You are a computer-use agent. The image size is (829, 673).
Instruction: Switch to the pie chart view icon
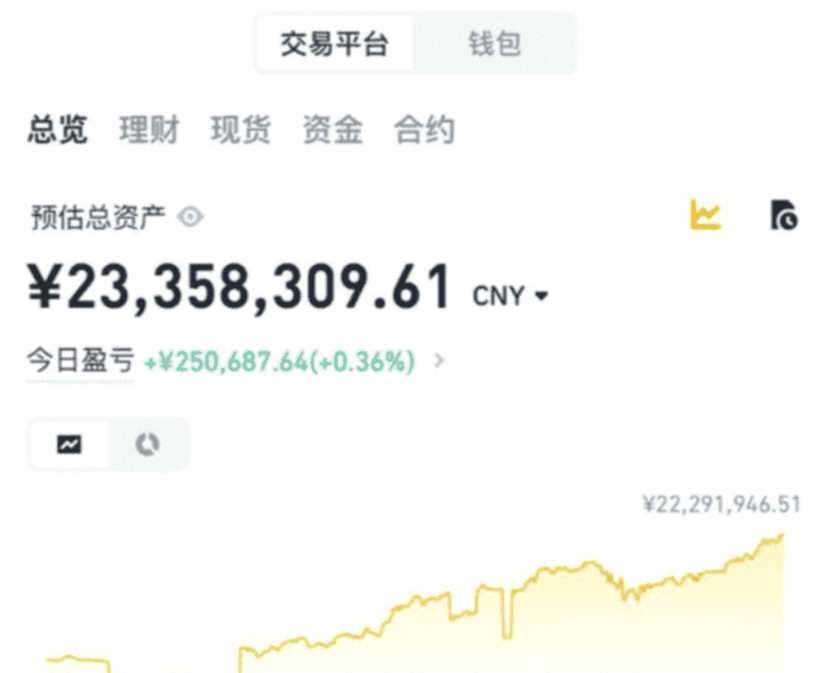[x=147, y=444]
